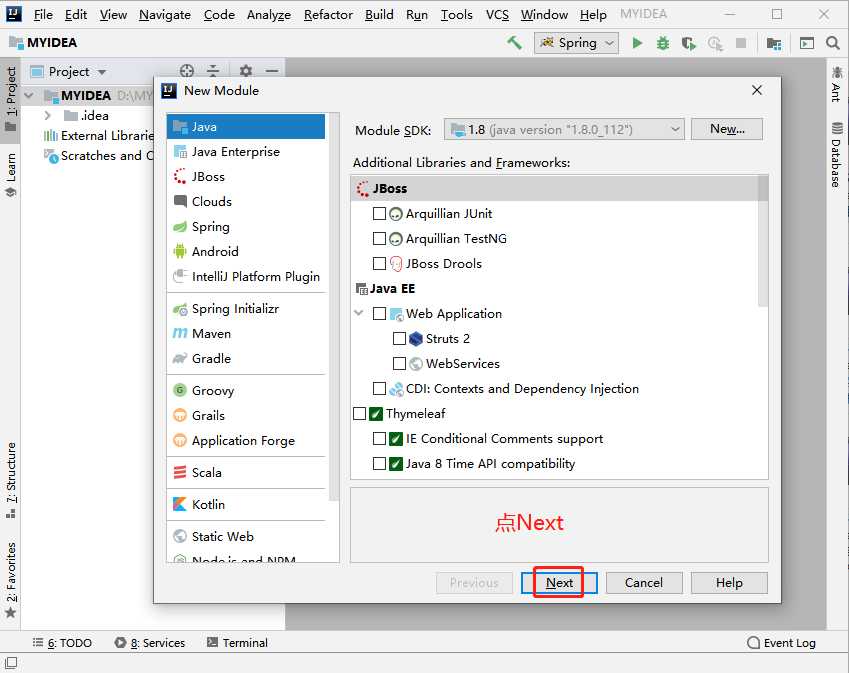Image resolution: width=849 pixels, height=673 pixels.
Task: Select JBoss module type in list
Action: coord(246,177)
